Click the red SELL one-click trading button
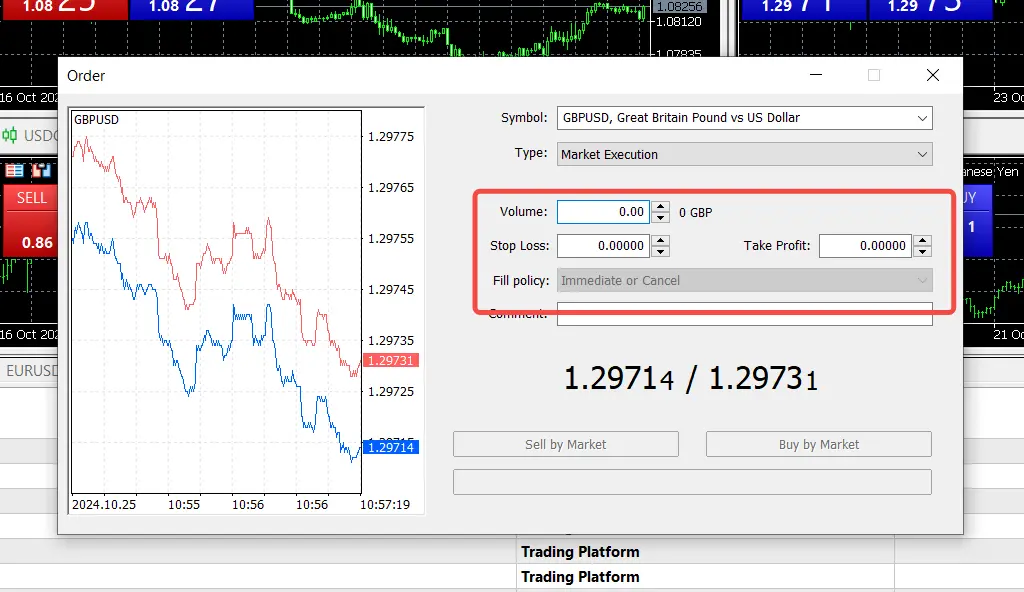This screenshot has height=592, width=1024. tap(30, 198)
